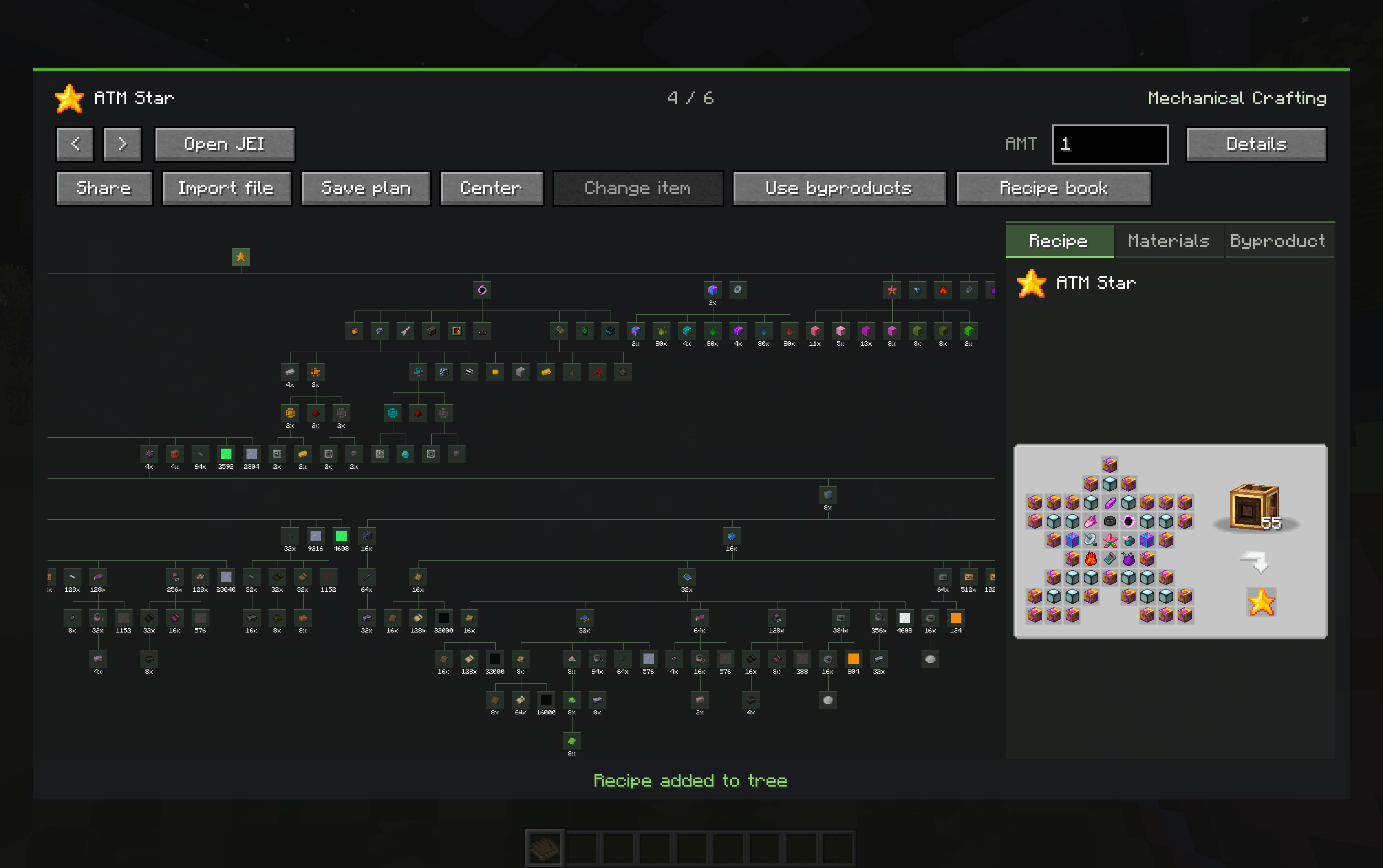Select the red wire coil tree node
The width and height of the screenshot is (1383, 868).
(598, 372)
